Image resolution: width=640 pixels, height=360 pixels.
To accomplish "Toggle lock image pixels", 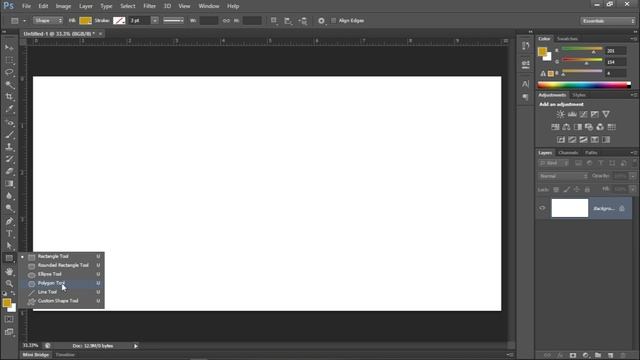I will pyautogui.click(x=567, y=189).
